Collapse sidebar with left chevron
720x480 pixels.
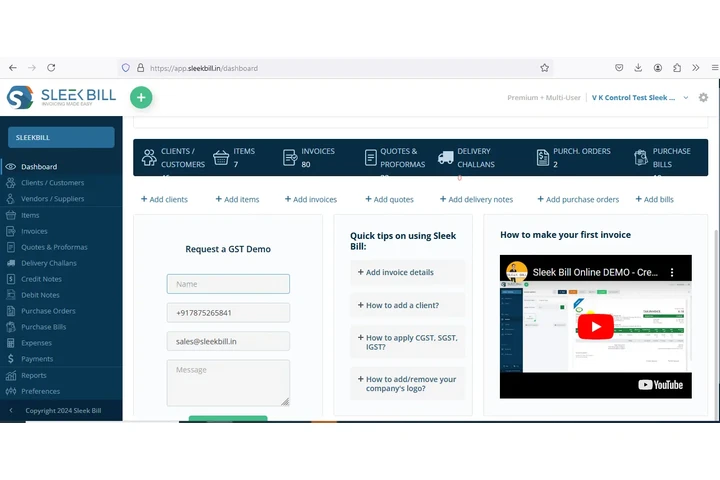[x=11, y=411]
